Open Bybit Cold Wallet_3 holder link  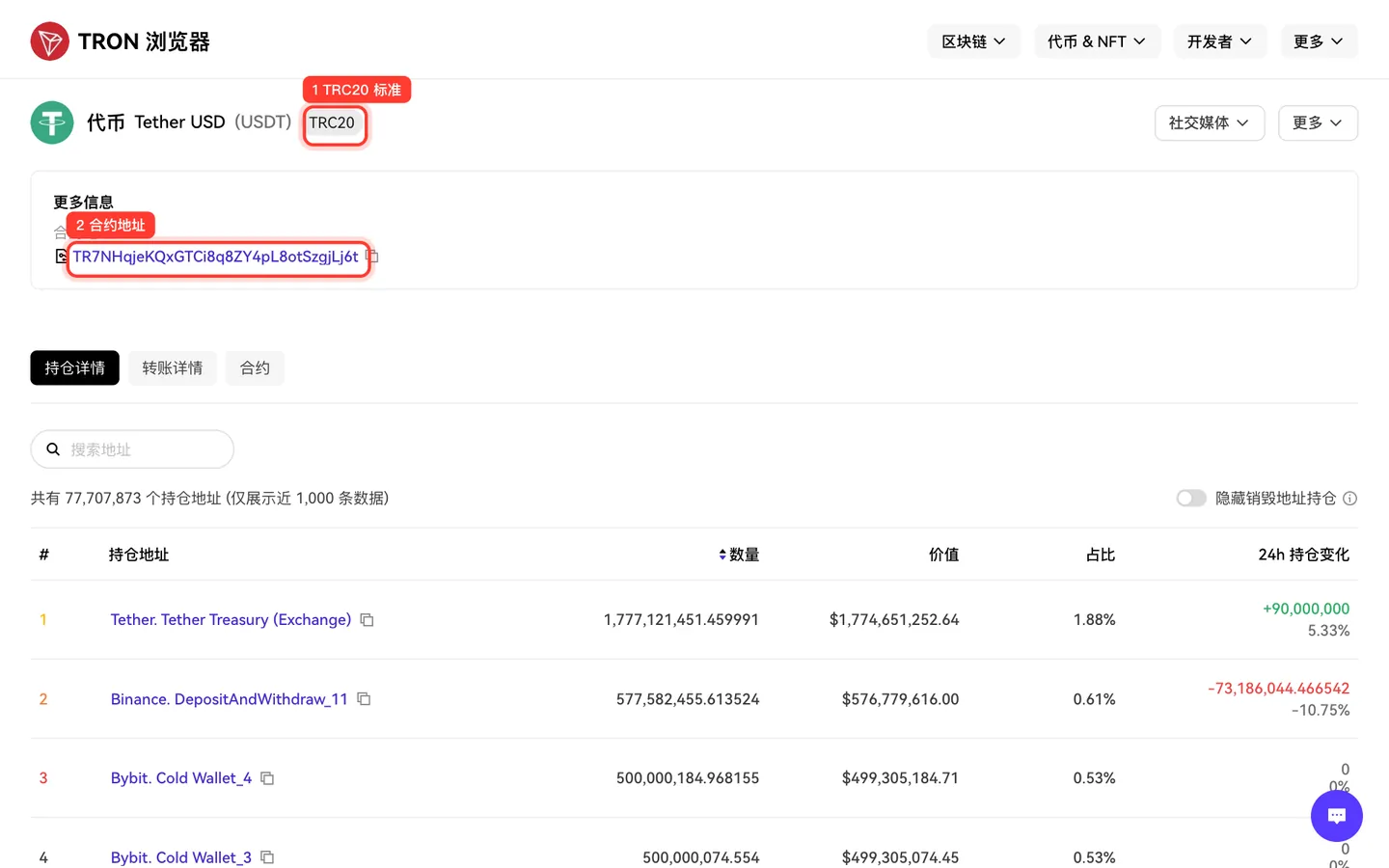(181, 857)
